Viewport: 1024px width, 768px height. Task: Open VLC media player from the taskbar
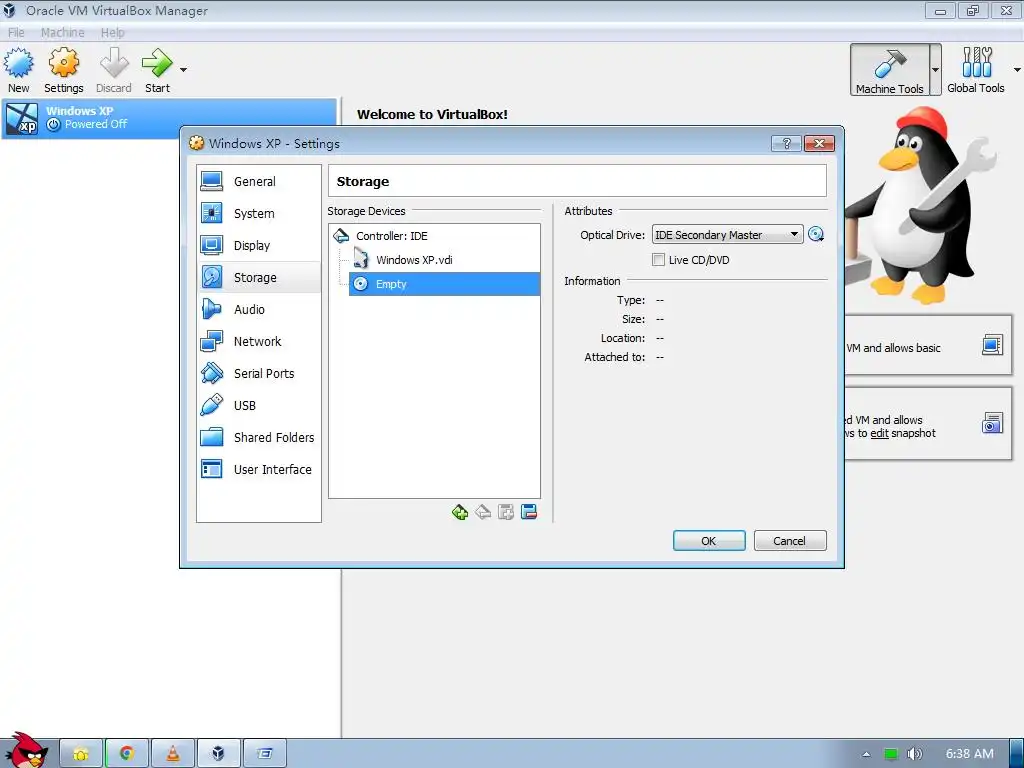[172, 754]
